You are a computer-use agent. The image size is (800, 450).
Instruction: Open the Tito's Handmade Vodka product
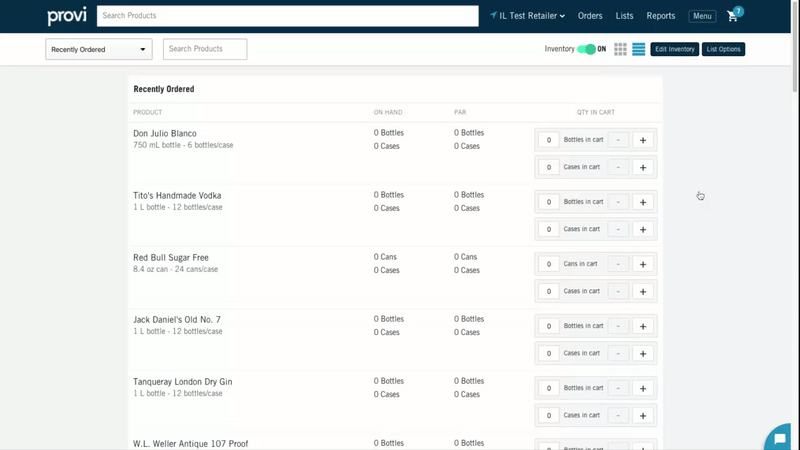click(x=177, y=195)
